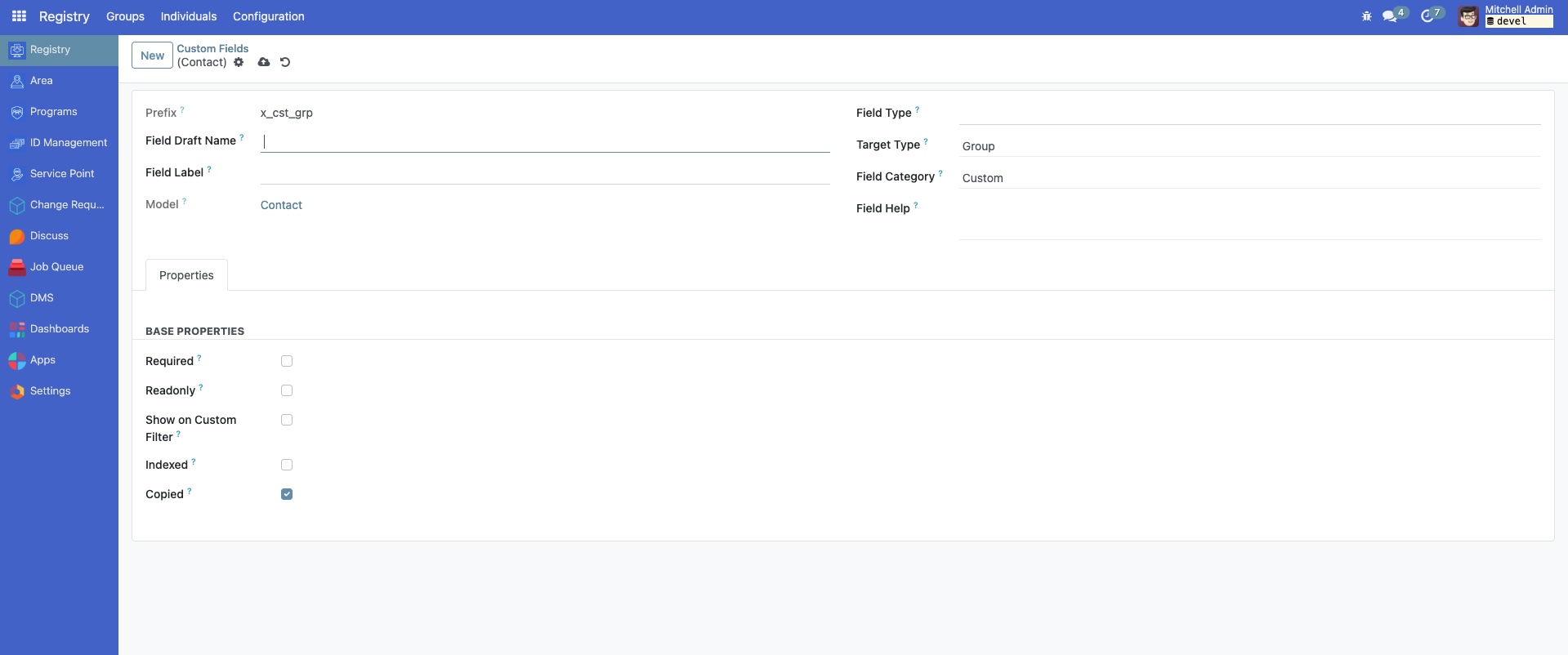This screenshot has height=655, width=1568.
Task: Open the activities clock icon
Action: (x=1427, y=16)
